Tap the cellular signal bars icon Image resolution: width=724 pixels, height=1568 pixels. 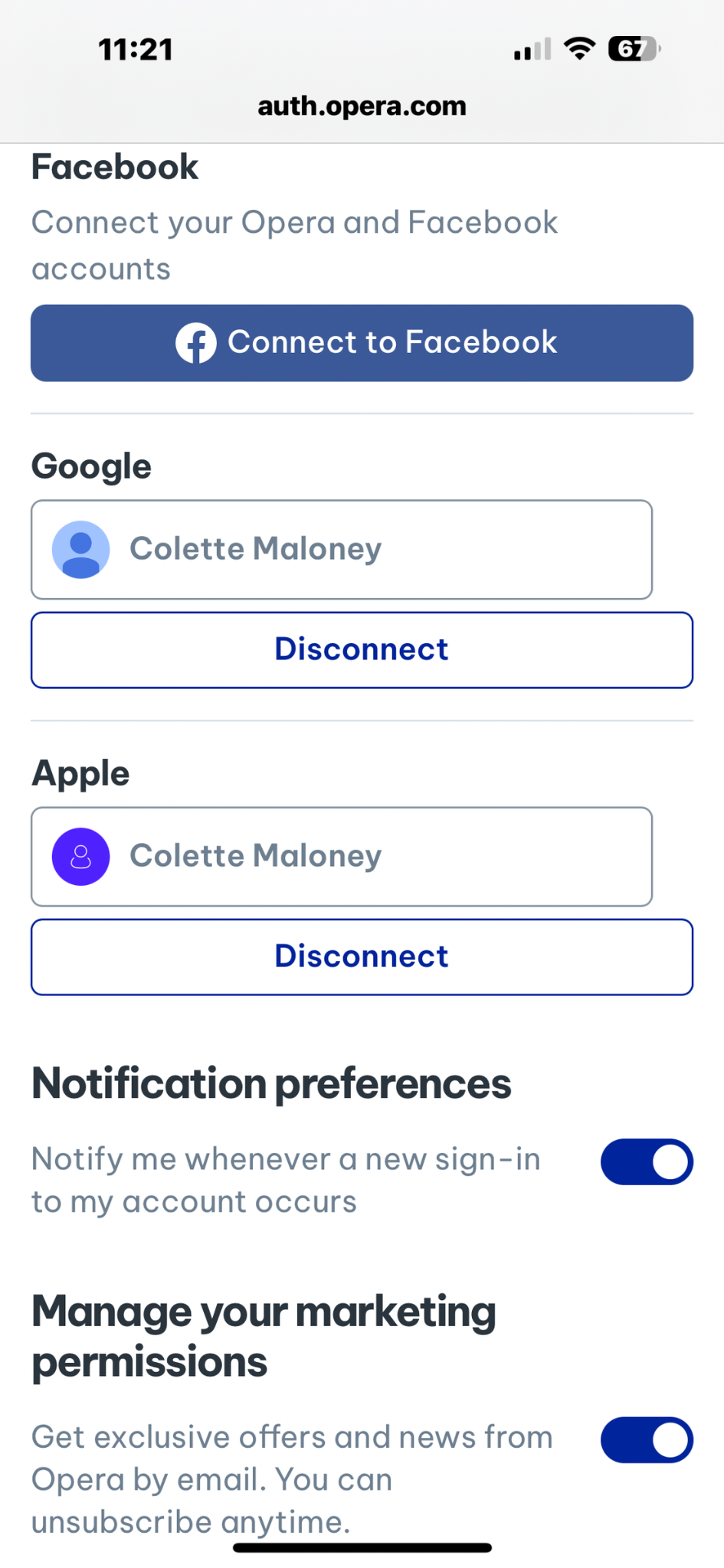[532, 49]
